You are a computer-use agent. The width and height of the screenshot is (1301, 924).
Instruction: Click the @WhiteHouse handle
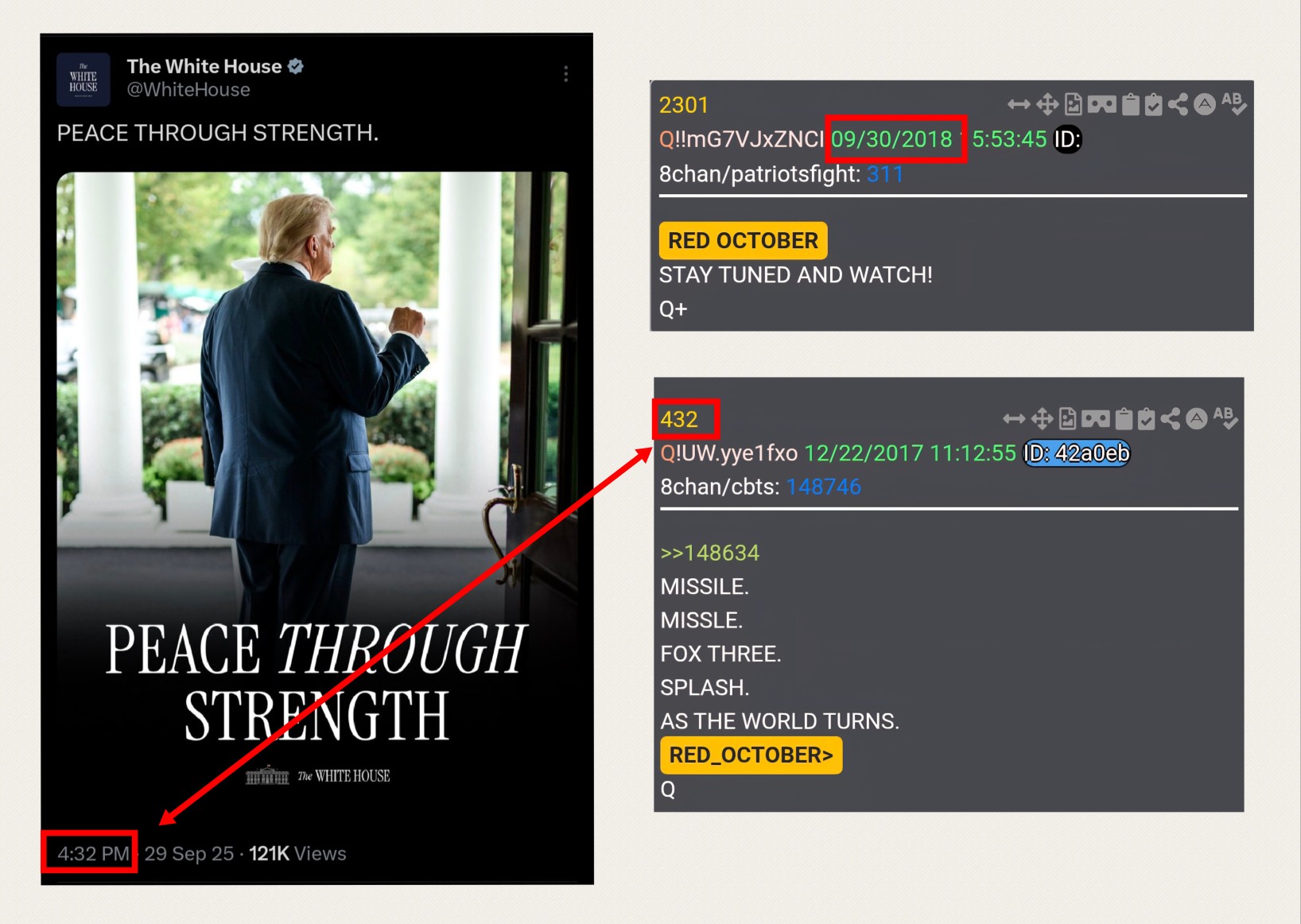pyautogui.click(x=188, y=90)
